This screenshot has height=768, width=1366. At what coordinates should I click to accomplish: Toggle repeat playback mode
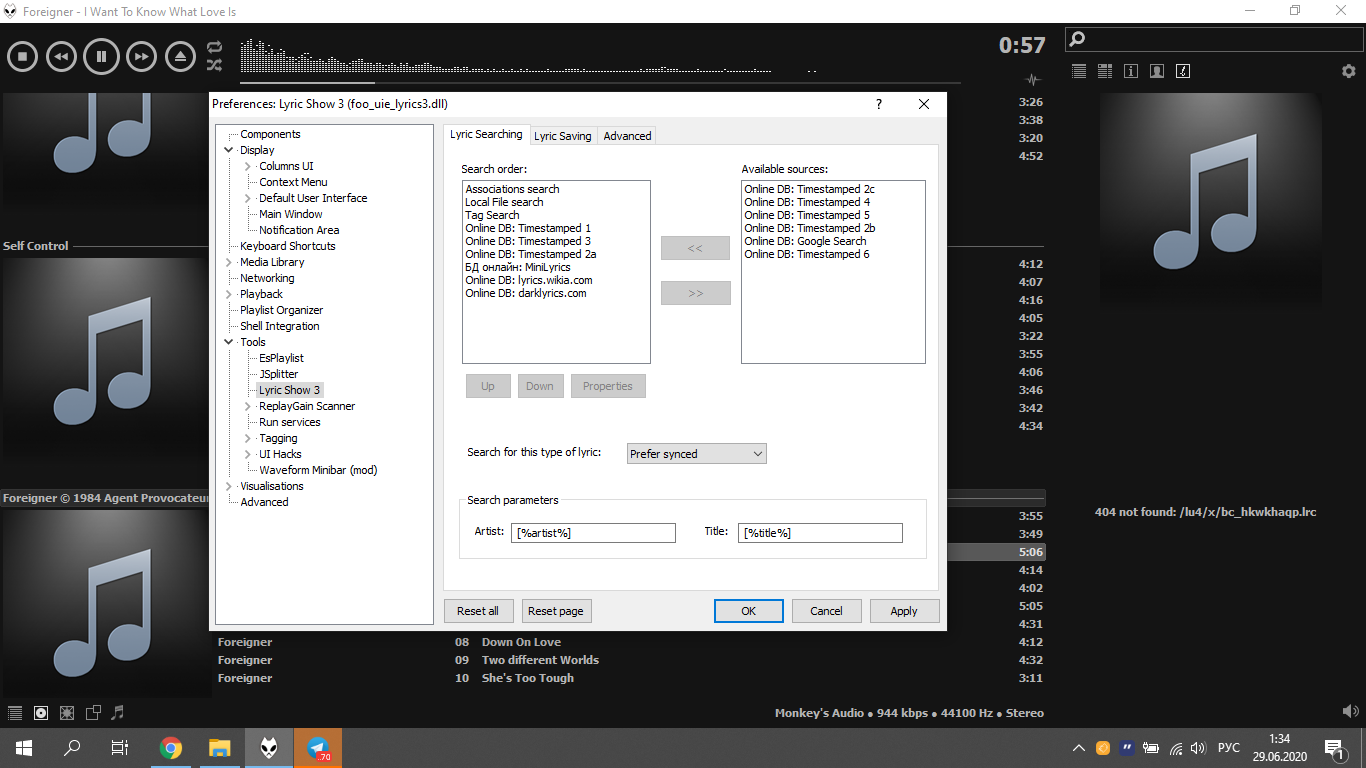(x=214, y=47)
